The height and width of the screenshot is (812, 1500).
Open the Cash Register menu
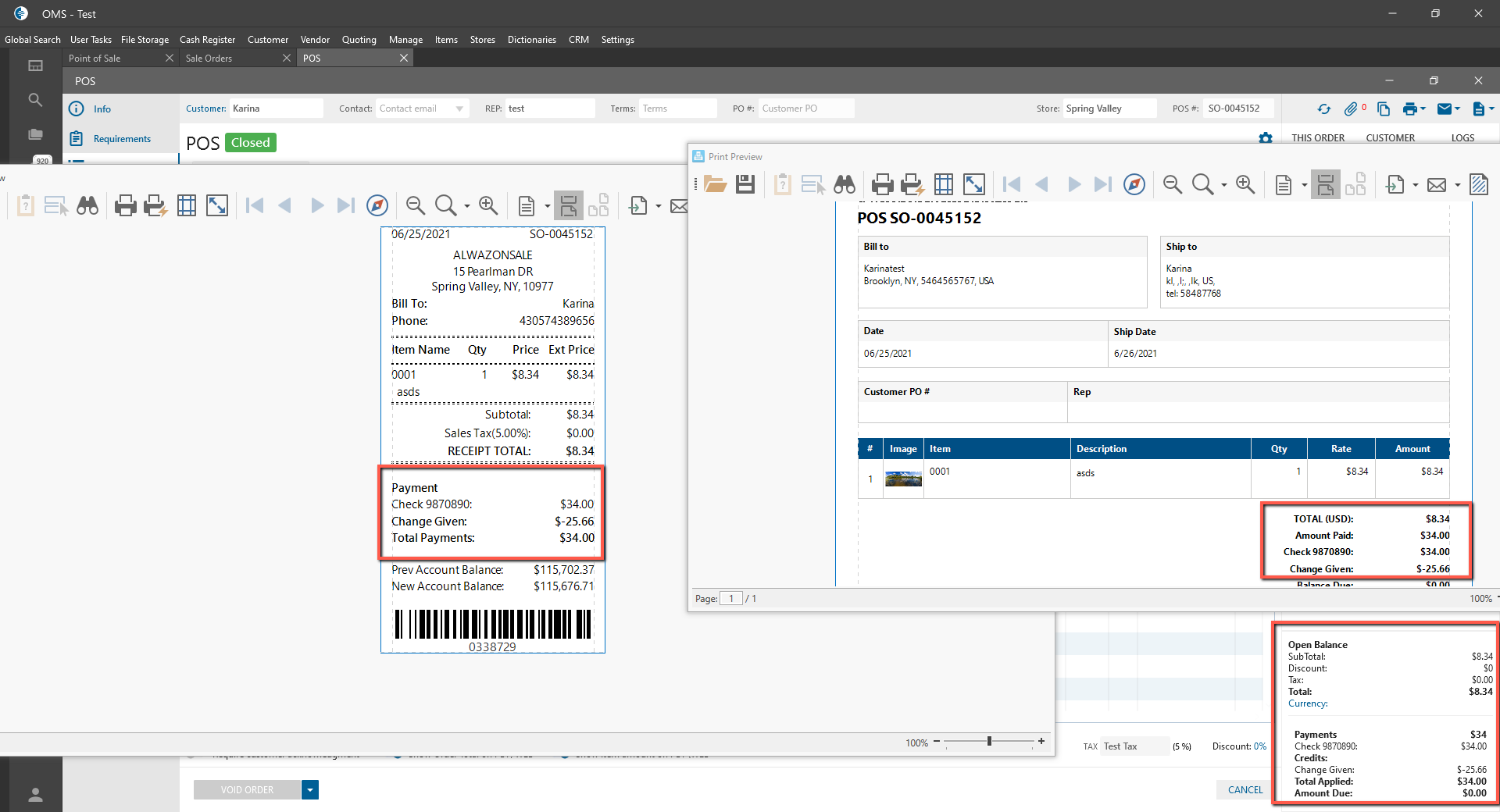(207, 40)
